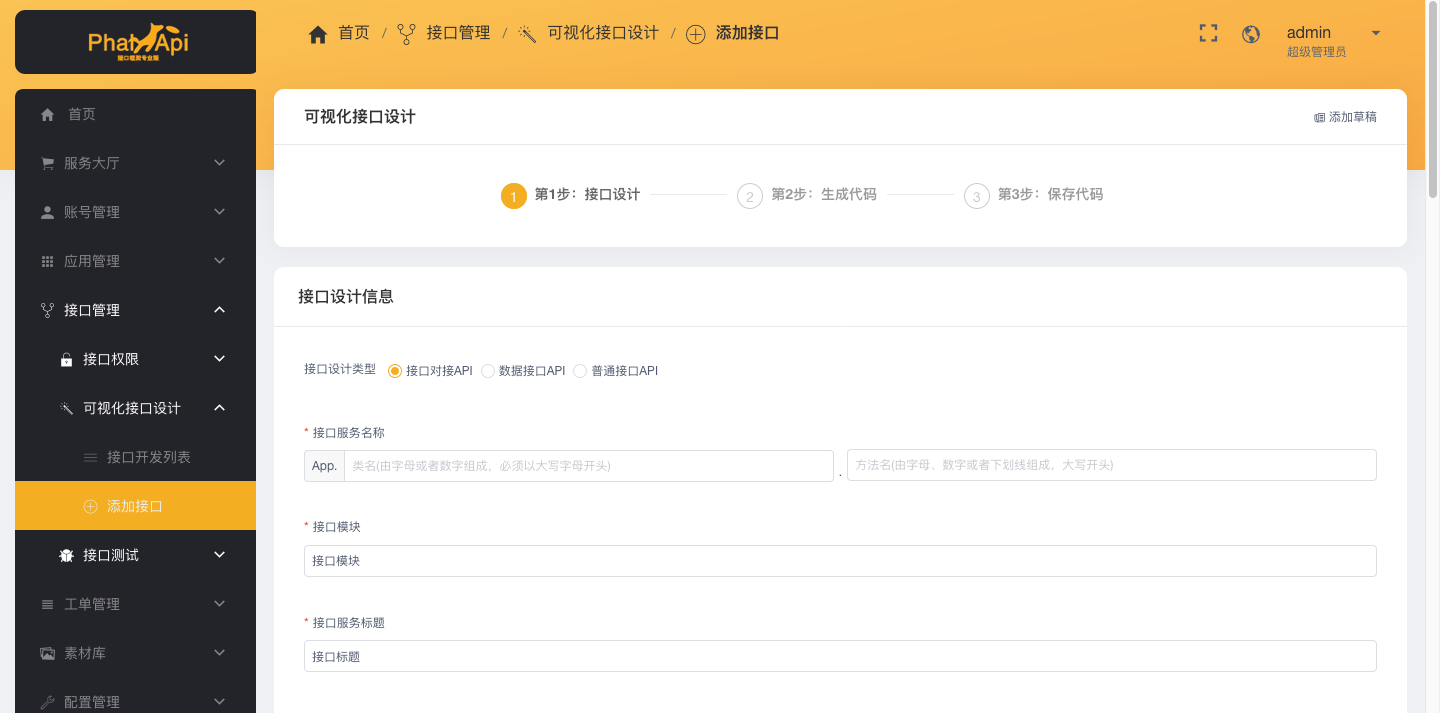1440x713 pixels.
Task: Click the 工单管理 lines icon
Action: point(47,604)
